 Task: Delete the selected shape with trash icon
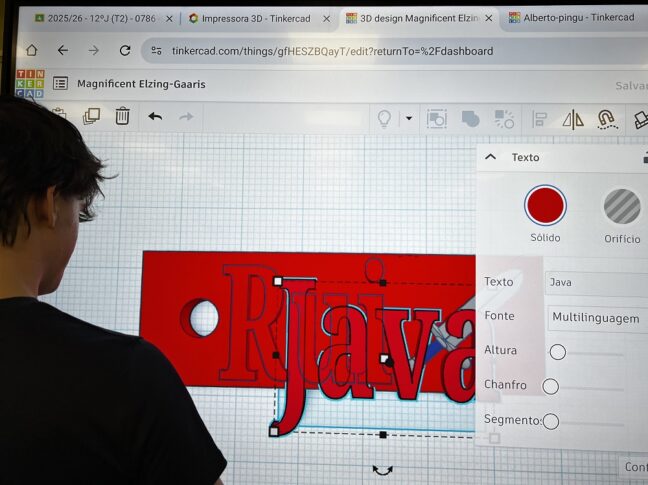tap(122, 116)
